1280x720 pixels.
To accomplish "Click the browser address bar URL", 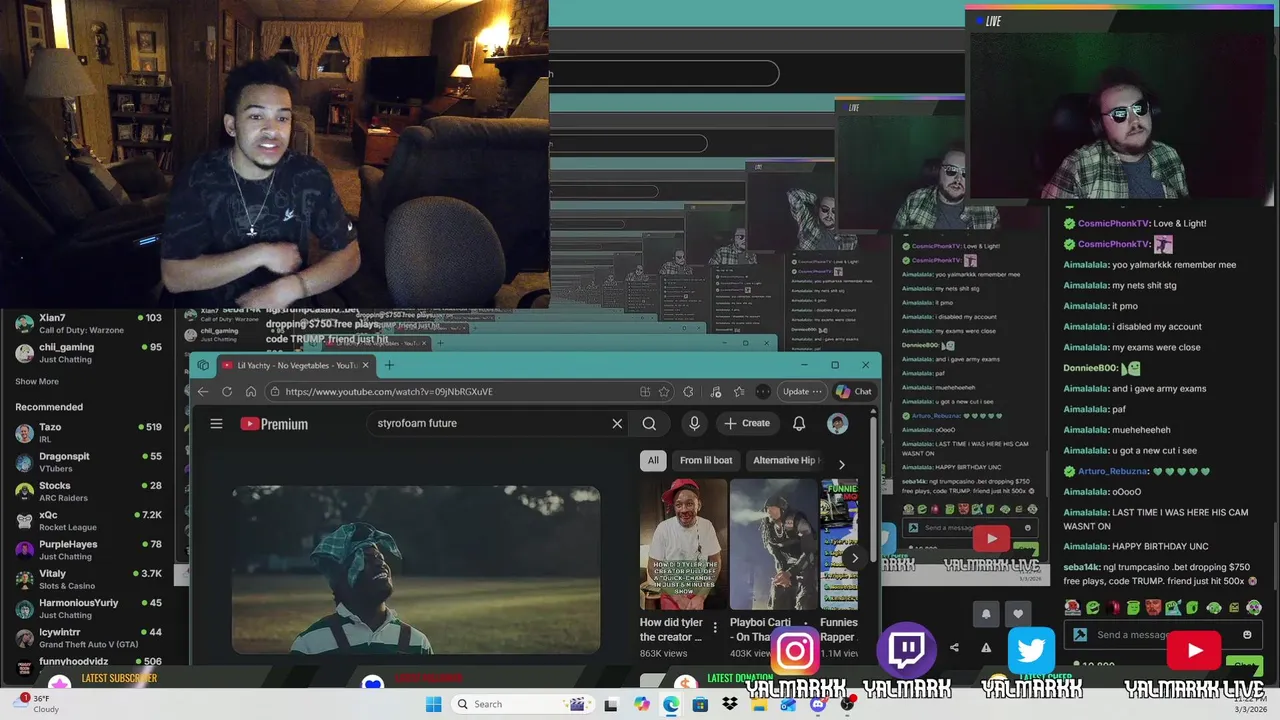I will pos(389,392).
